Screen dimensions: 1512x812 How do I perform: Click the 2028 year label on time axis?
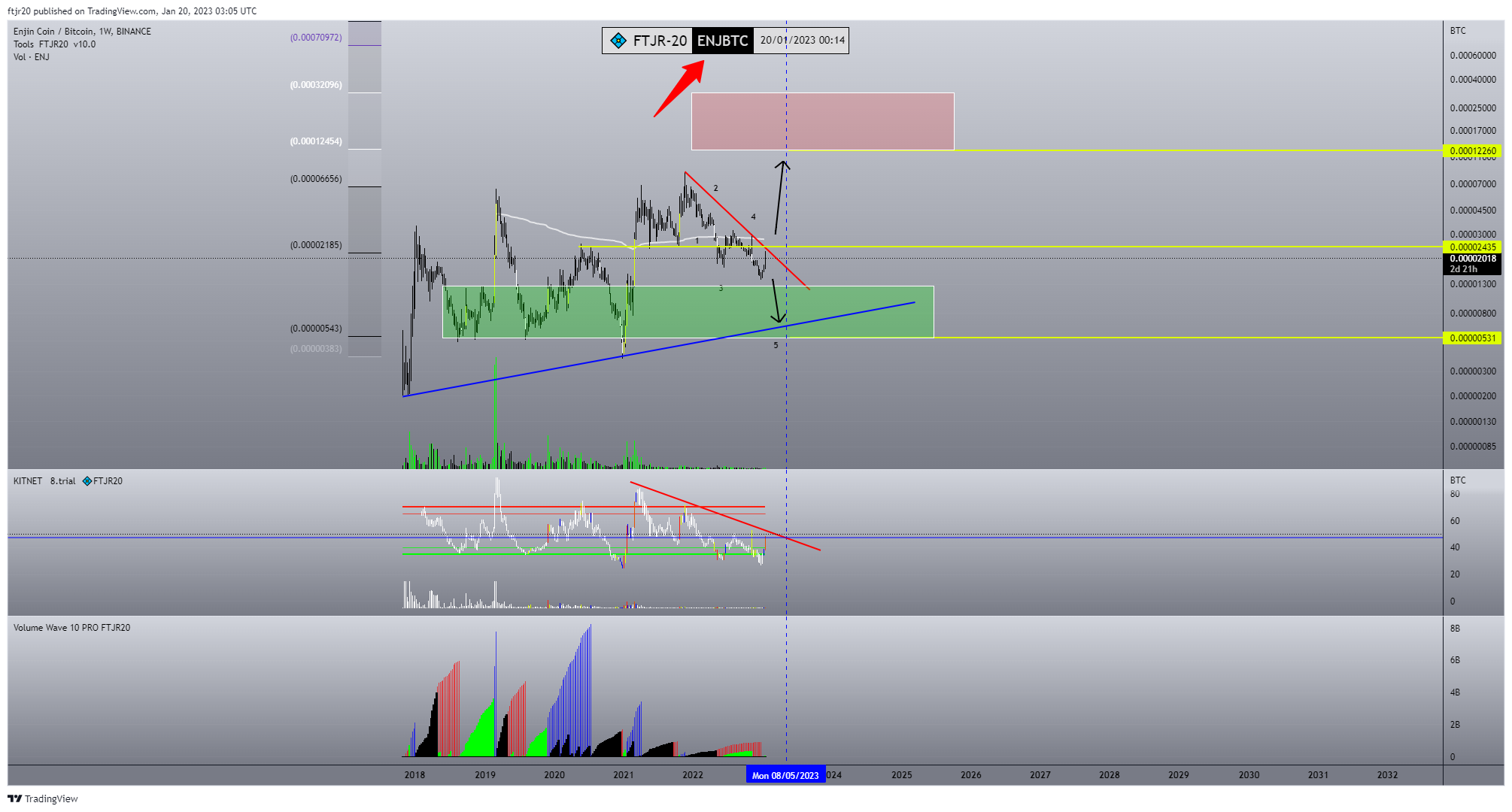coord(1110,775)
